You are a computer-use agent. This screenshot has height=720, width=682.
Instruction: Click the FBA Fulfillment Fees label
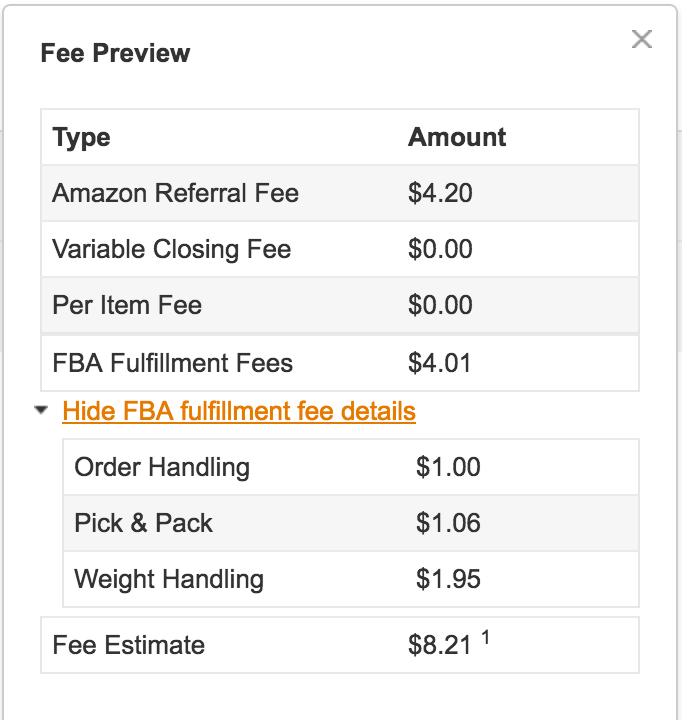point(172,362)
